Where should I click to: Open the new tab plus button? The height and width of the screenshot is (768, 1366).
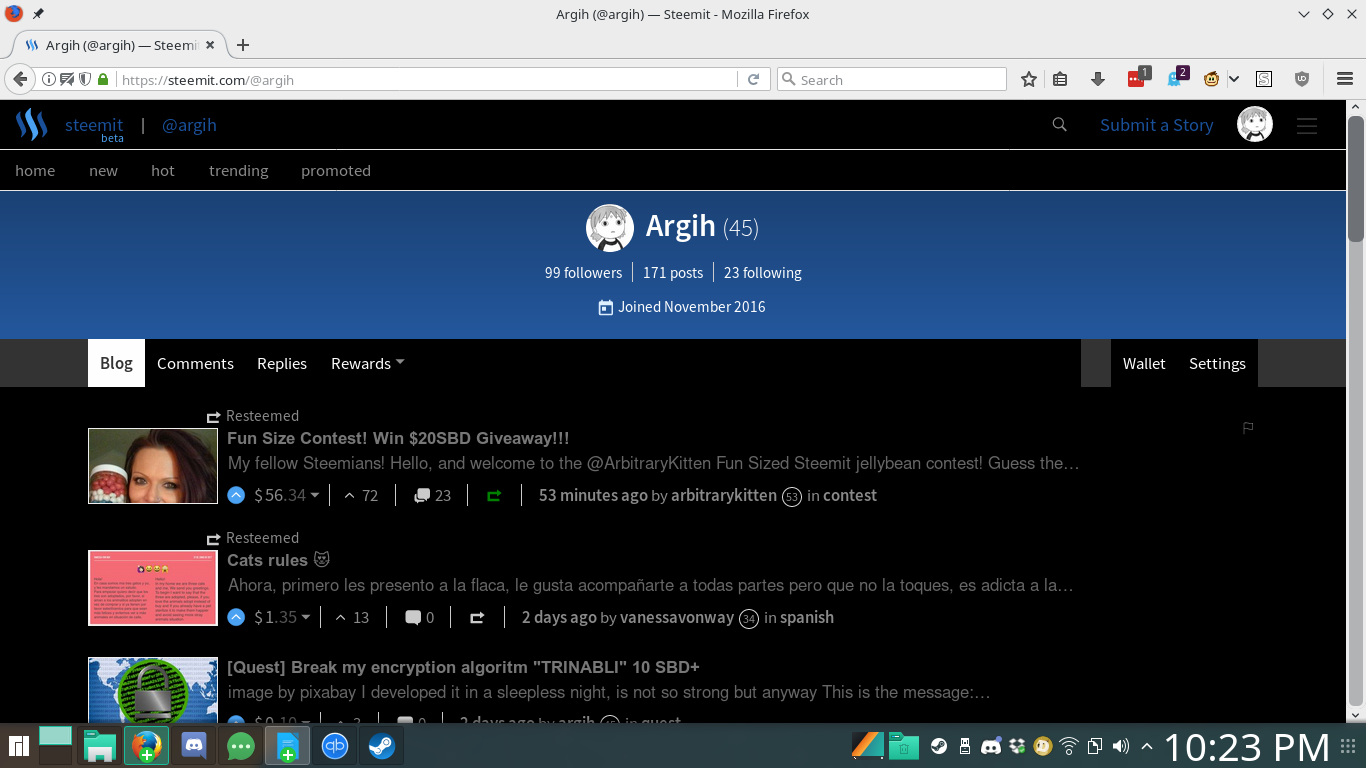[242, 45]
